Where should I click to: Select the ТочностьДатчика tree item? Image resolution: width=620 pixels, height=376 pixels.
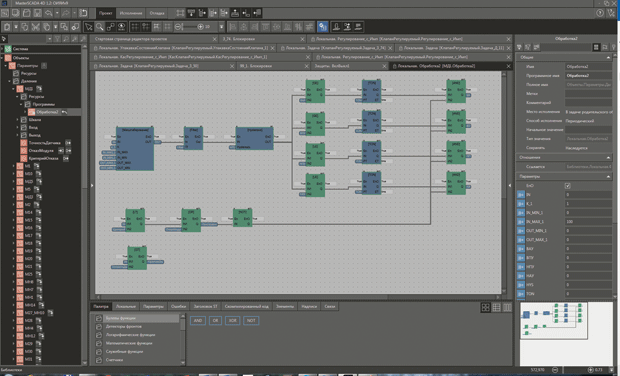pyautogui.click(x=44, y=143)
